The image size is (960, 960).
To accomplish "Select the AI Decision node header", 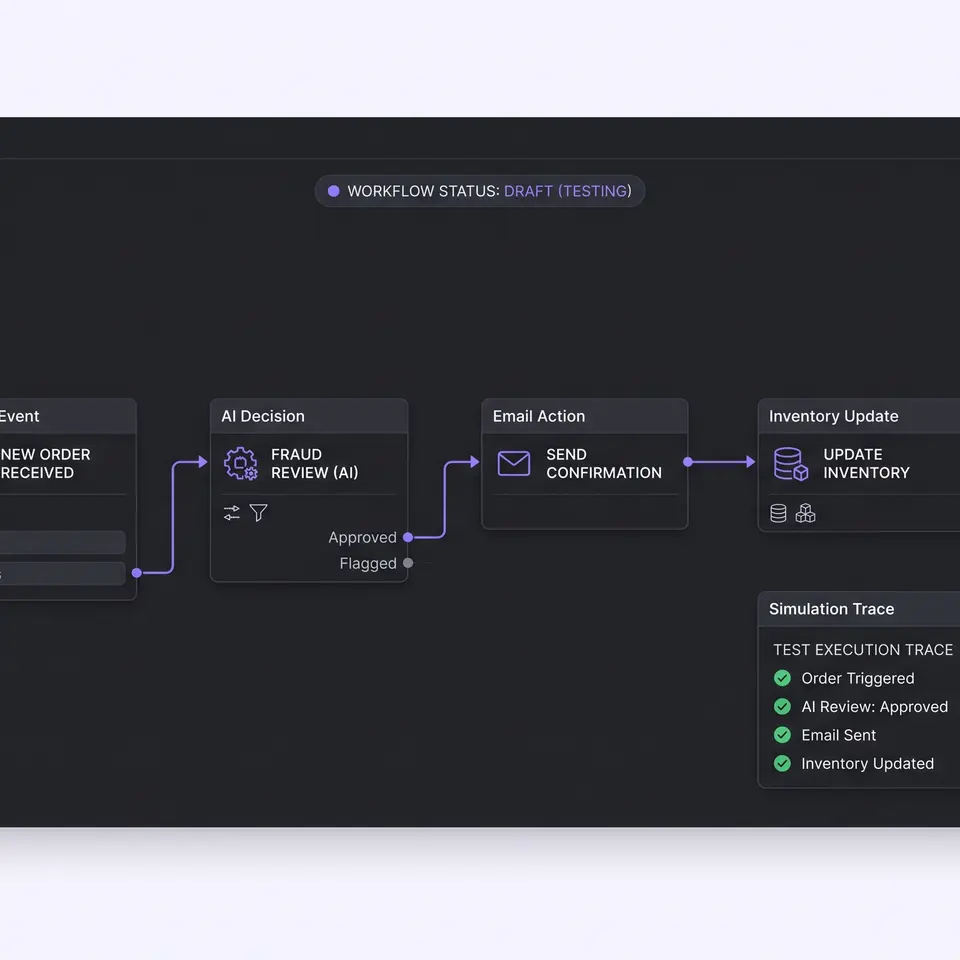I will click(309, 416).
